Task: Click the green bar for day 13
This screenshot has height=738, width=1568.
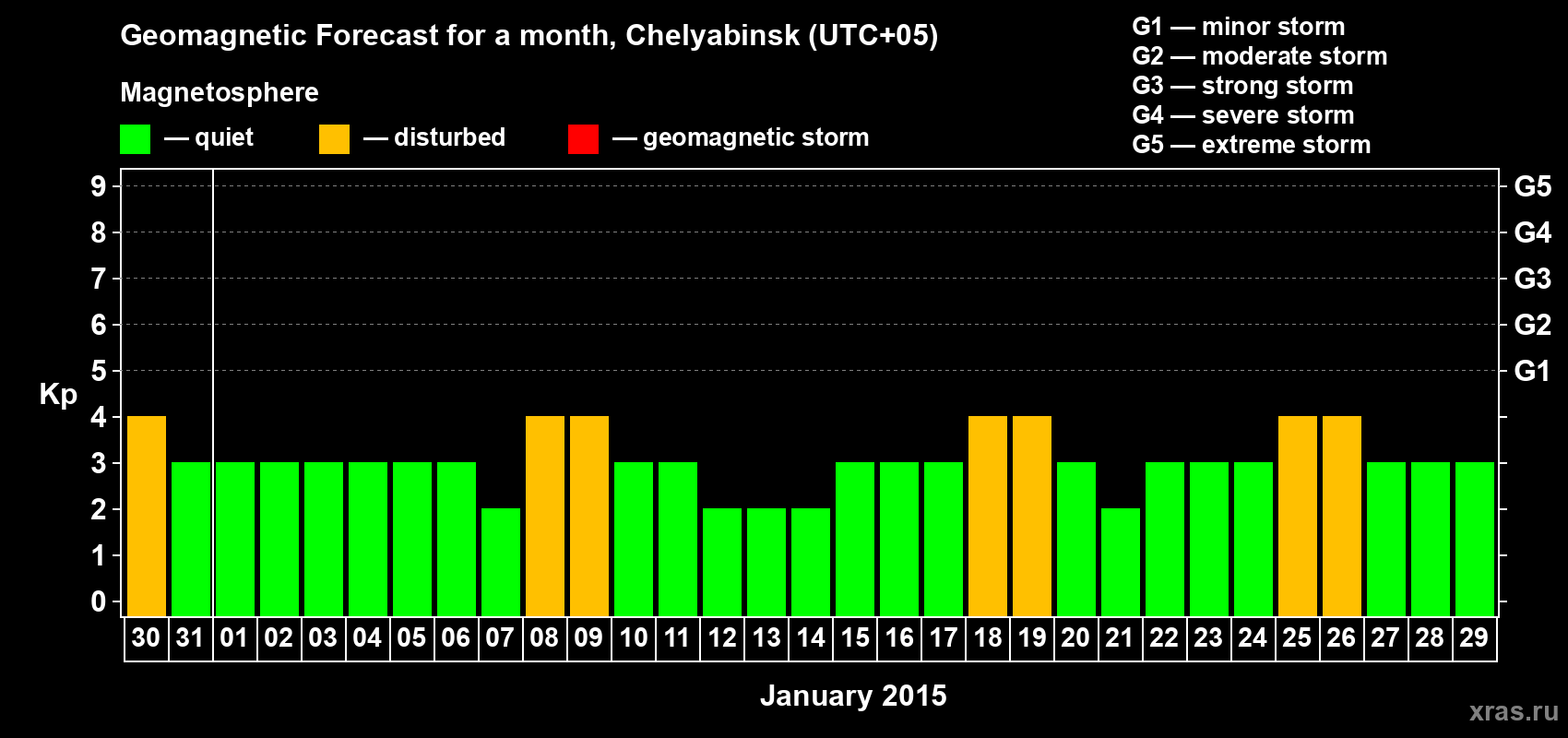Action: point(766,563)
